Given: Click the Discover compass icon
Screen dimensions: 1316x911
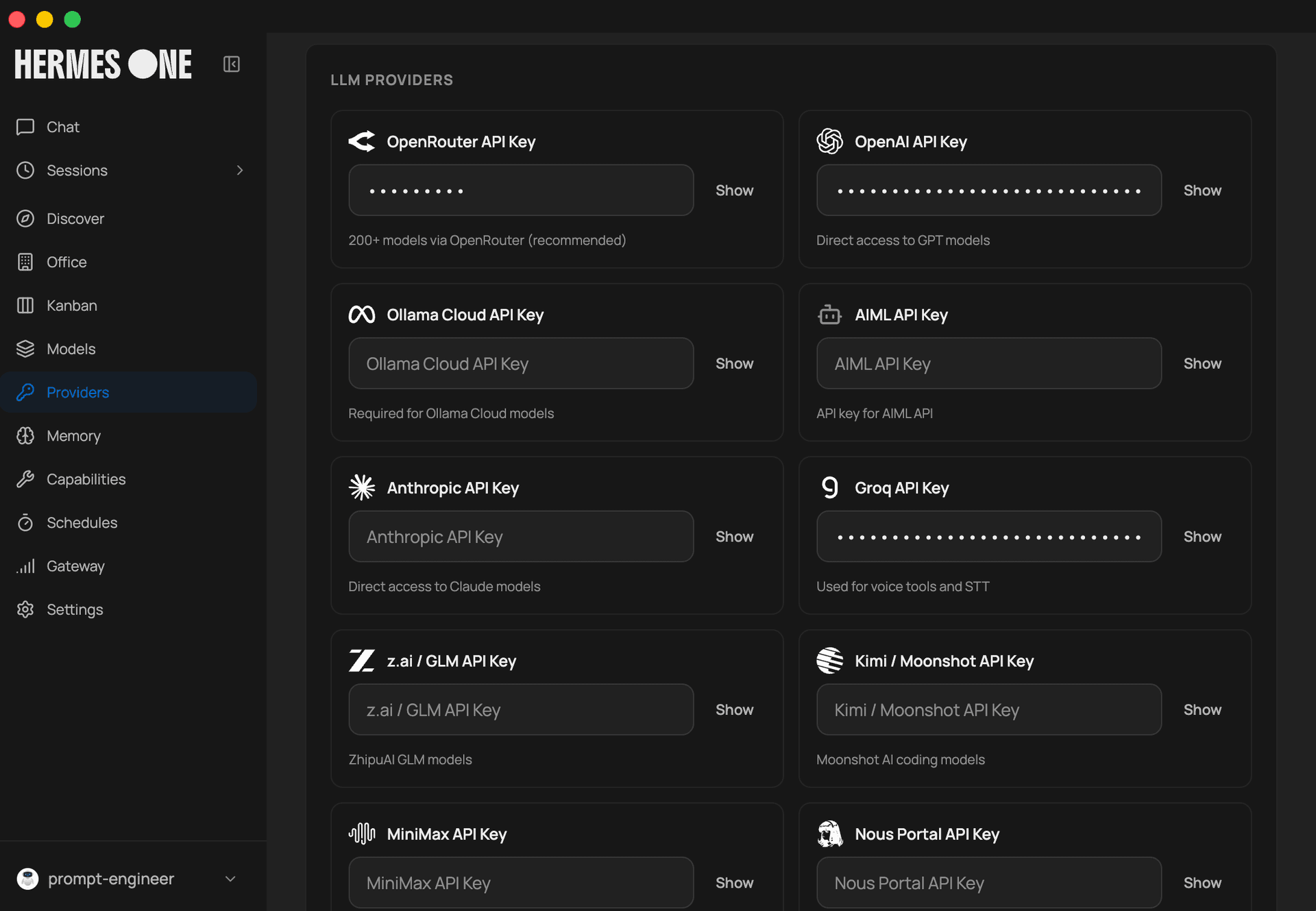Looking at the screenshot, I should [x=25, y=219].
